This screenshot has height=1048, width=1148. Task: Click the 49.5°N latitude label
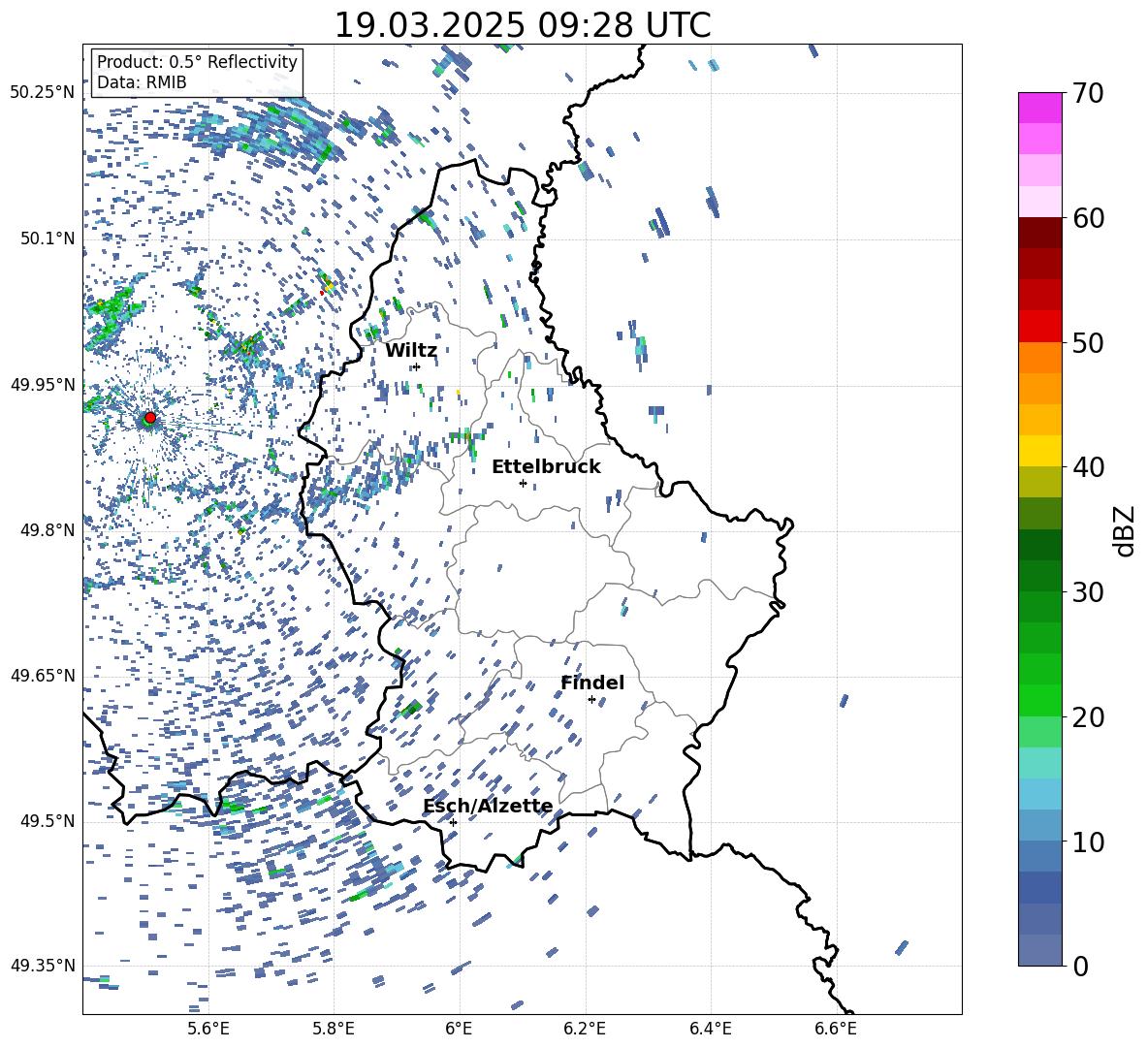(x=47, y=821)
